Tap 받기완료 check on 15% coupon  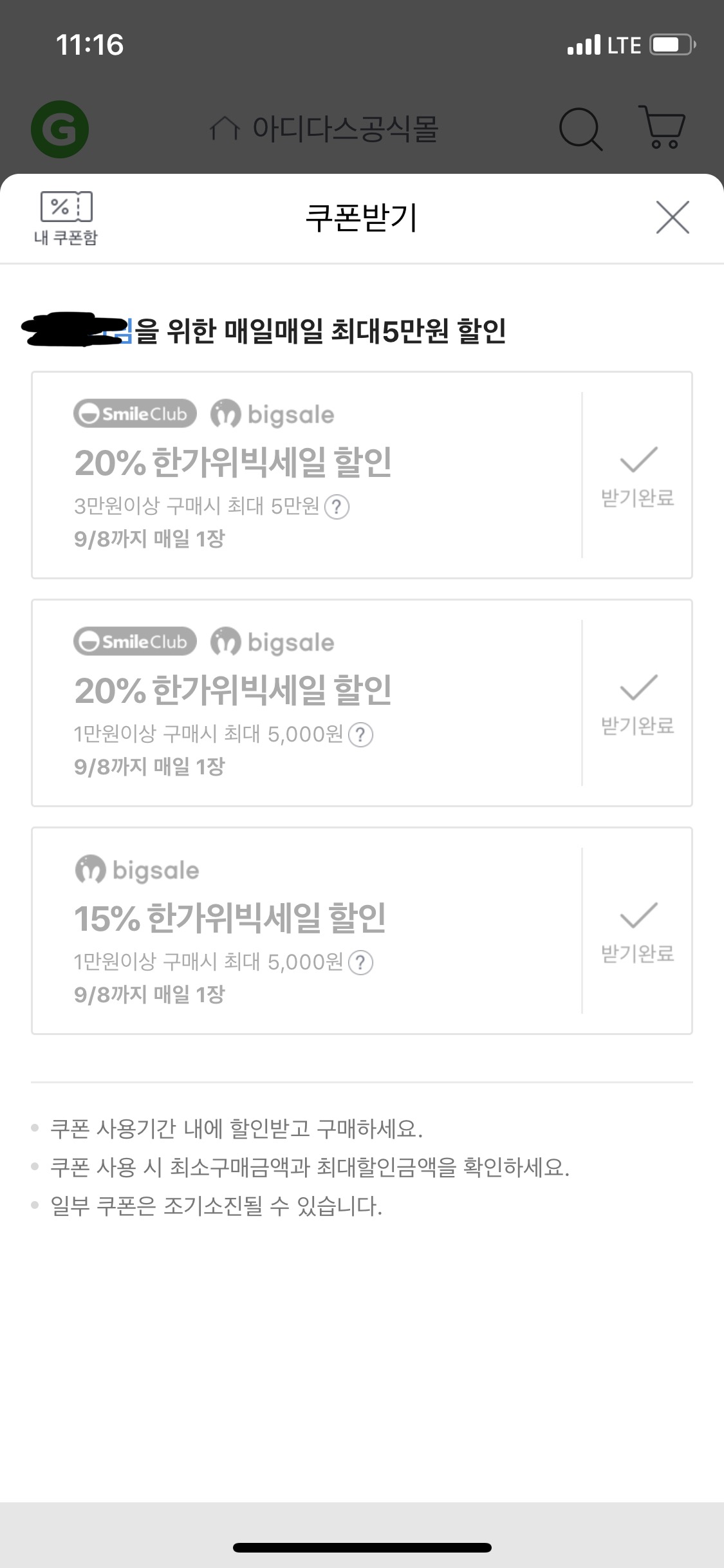click(x=638, y=932)
